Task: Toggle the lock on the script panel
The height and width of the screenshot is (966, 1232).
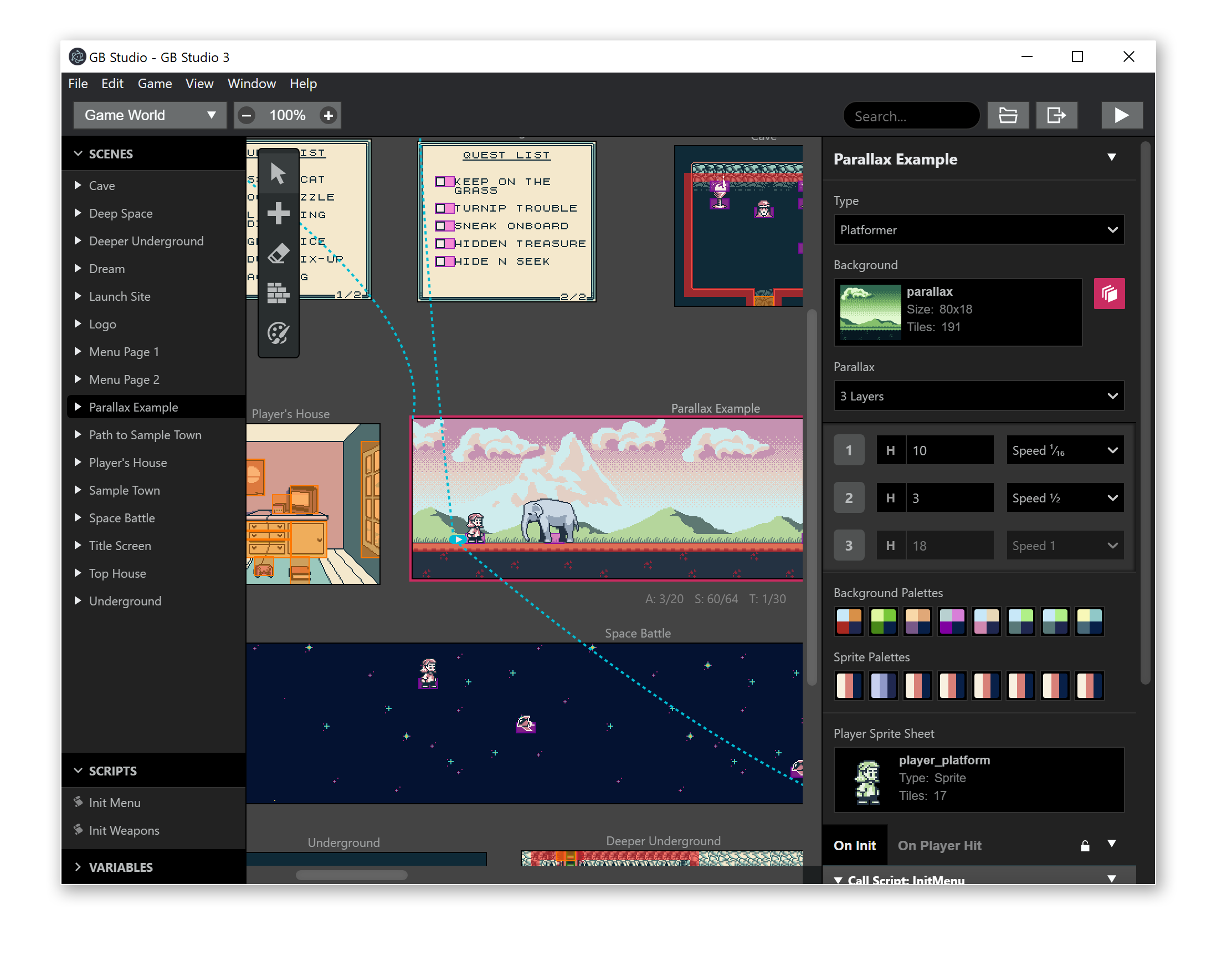Action: [1084, 845]
